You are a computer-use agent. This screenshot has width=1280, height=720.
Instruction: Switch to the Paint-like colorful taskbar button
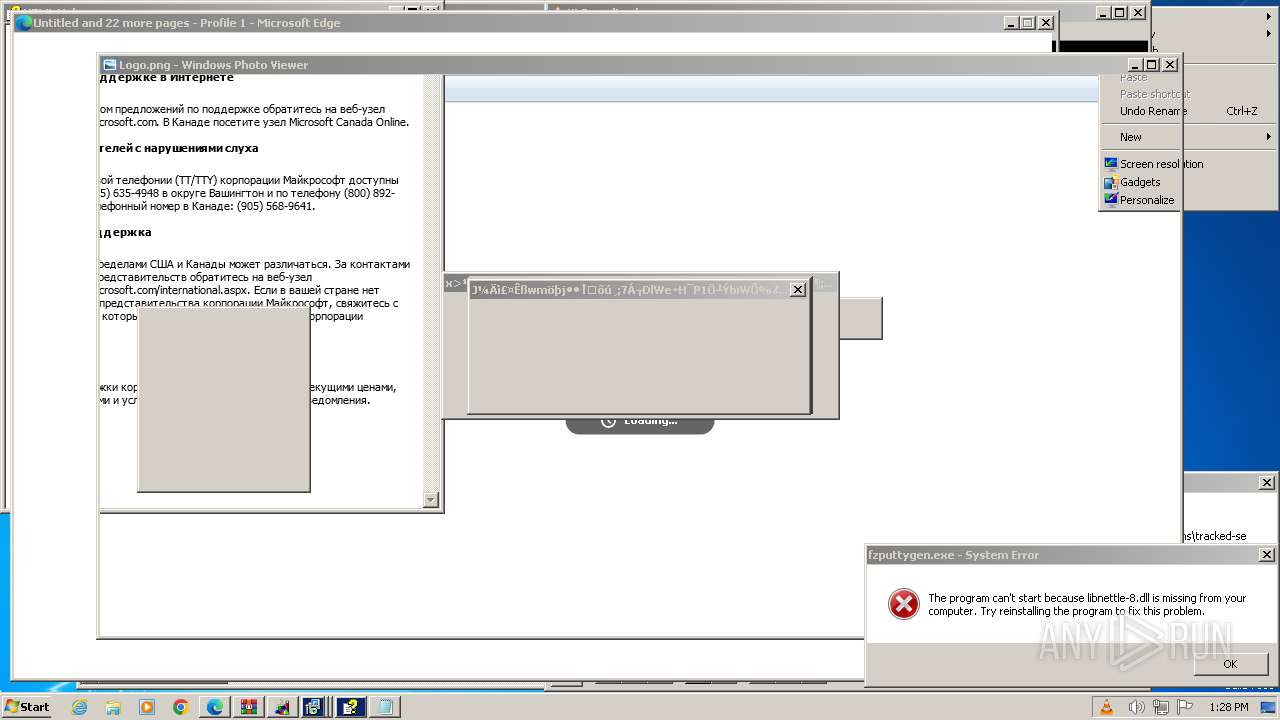tap(283, 707)
